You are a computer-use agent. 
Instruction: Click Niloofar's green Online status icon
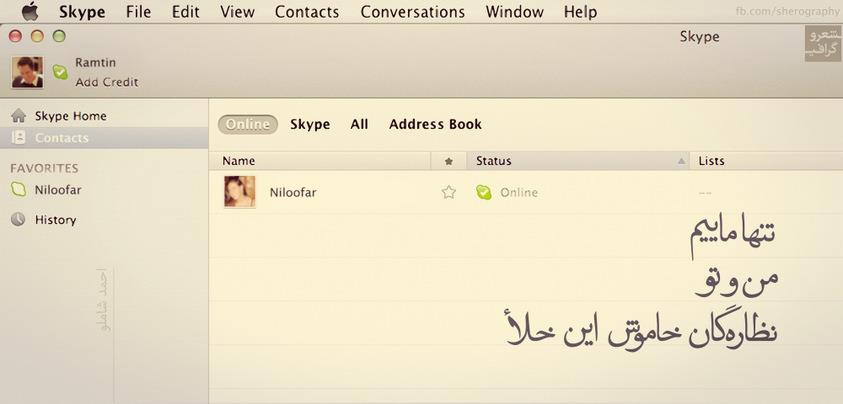coord(483,192)
